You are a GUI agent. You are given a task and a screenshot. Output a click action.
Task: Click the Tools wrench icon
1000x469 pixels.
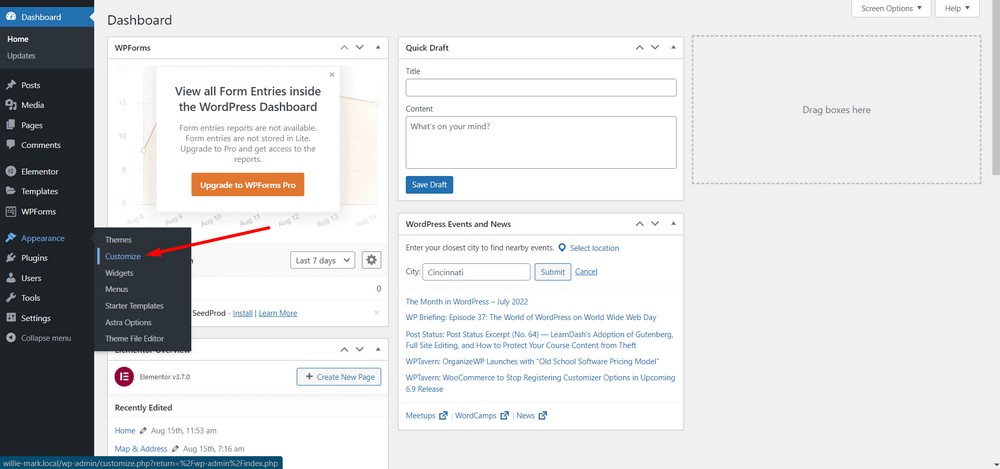[10, 298]
